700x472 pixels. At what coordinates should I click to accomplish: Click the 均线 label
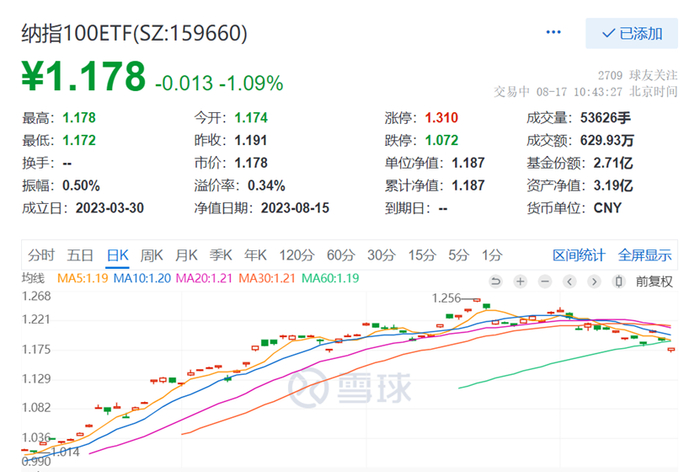[x=33, y=278]
